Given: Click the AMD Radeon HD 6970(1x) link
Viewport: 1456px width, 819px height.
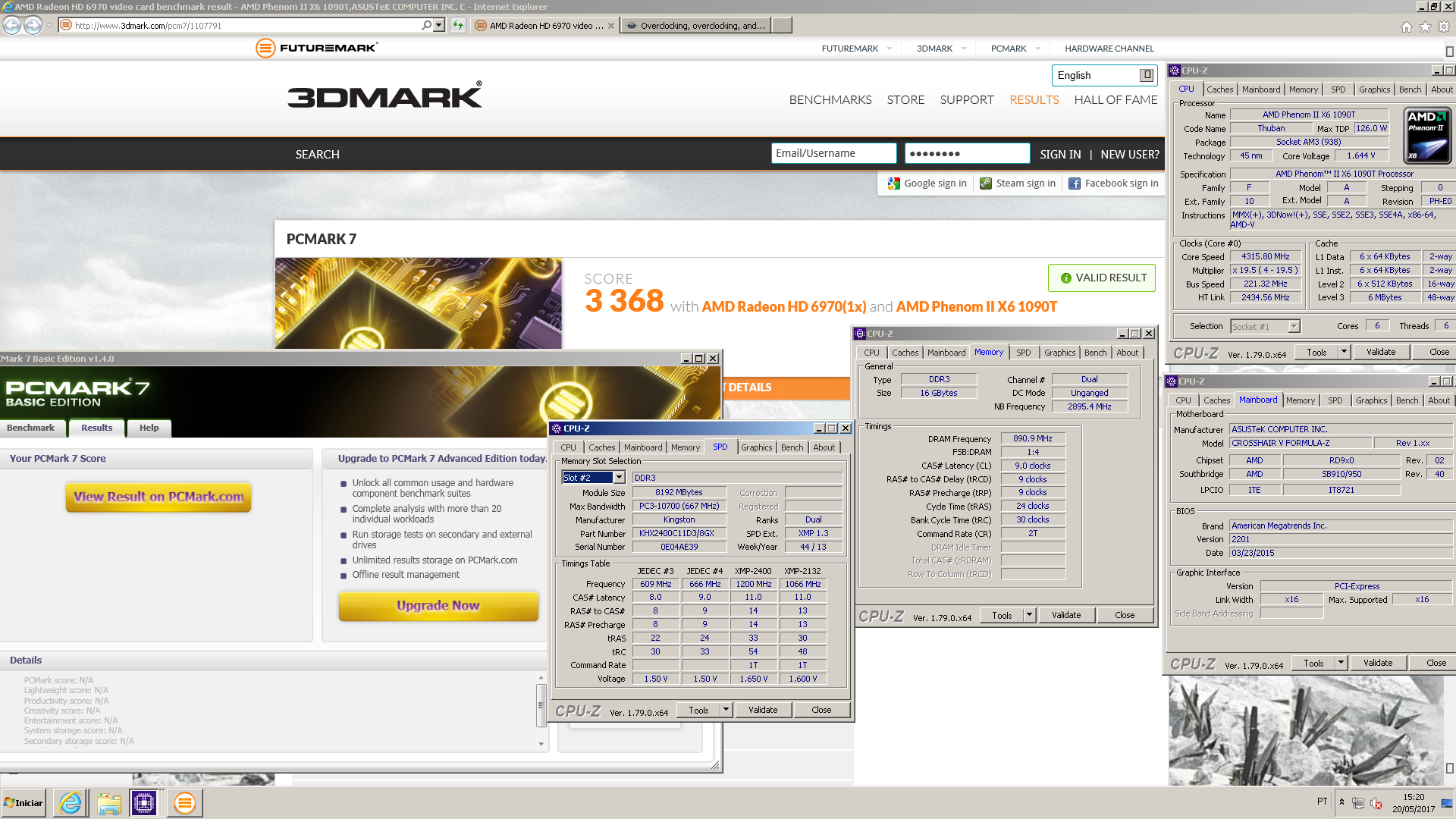Looking at the screenshot, I should (784, 306).
